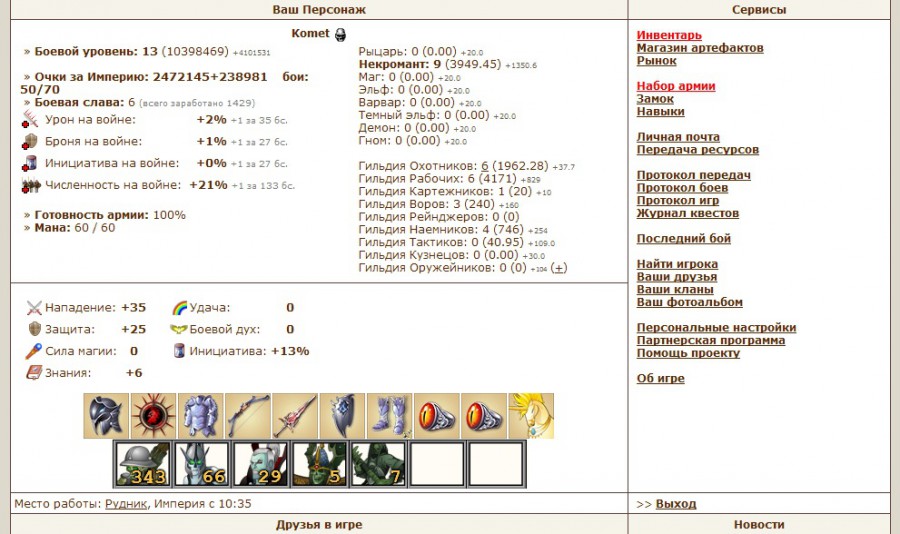Open Помощь проекту
This screenshot has width=900, height=534.
pos(688,353)
